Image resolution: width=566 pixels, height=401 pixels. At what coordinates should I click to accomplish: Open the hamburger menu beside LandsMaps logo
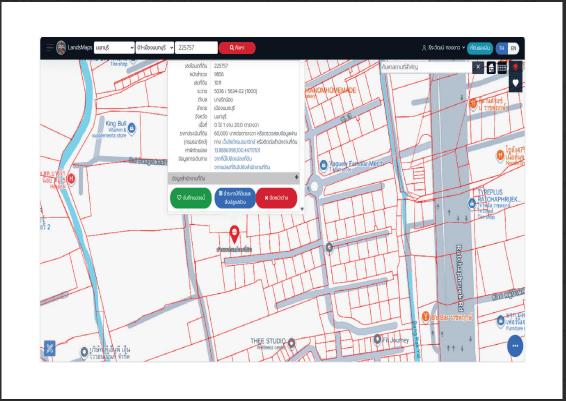49,48
